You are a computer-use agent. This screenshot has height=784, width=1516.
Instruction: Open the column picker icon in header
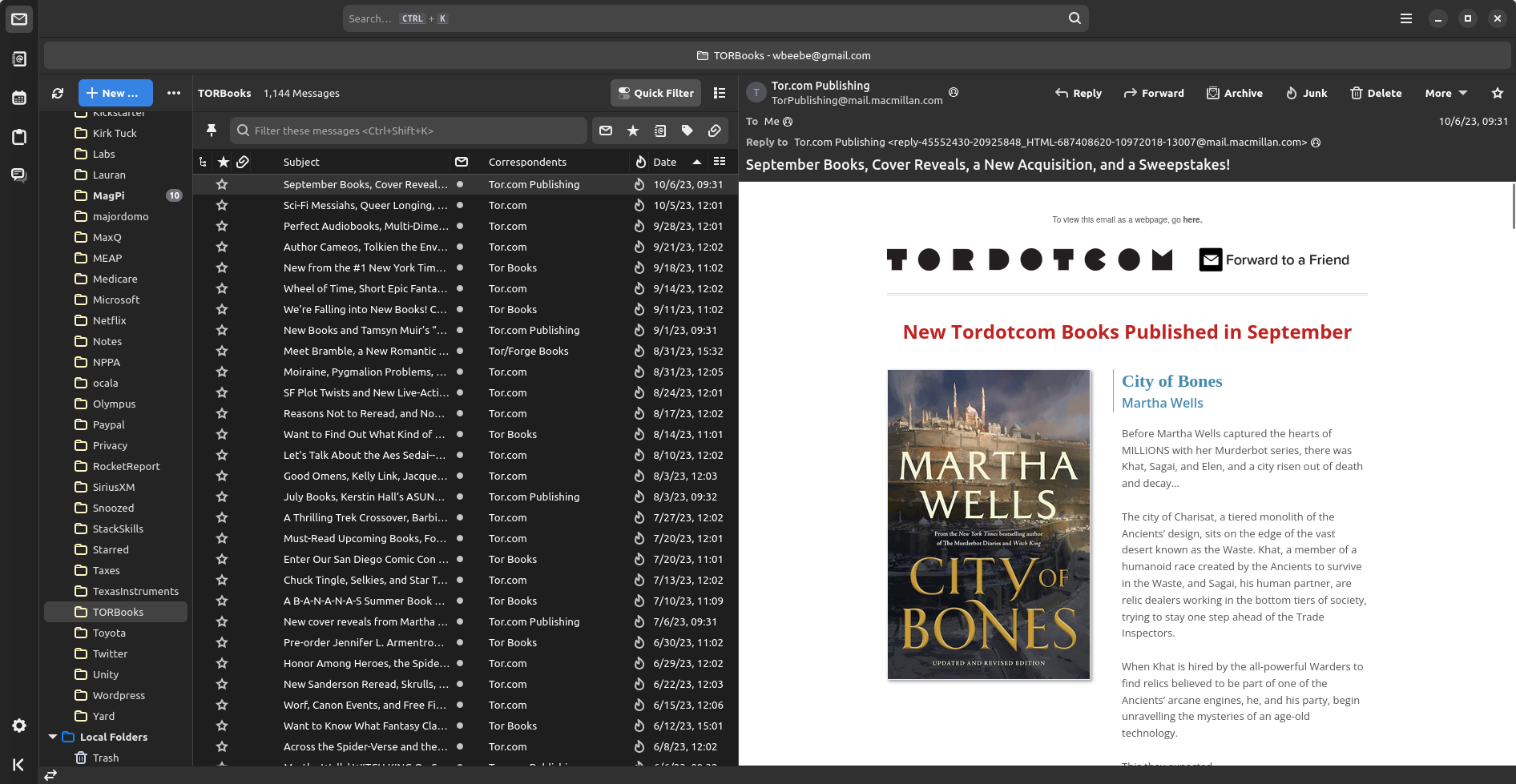tap(720, 162)
